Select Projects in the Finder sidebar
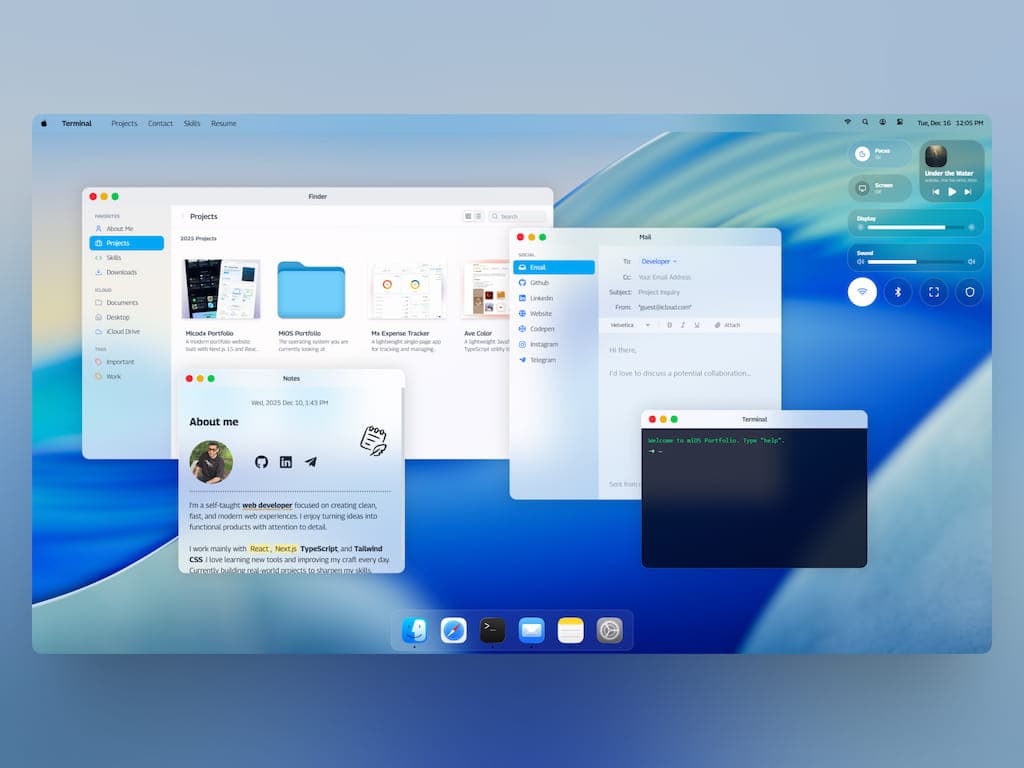Viewport: 1024px width, 768px height. [x=124, y=242]
